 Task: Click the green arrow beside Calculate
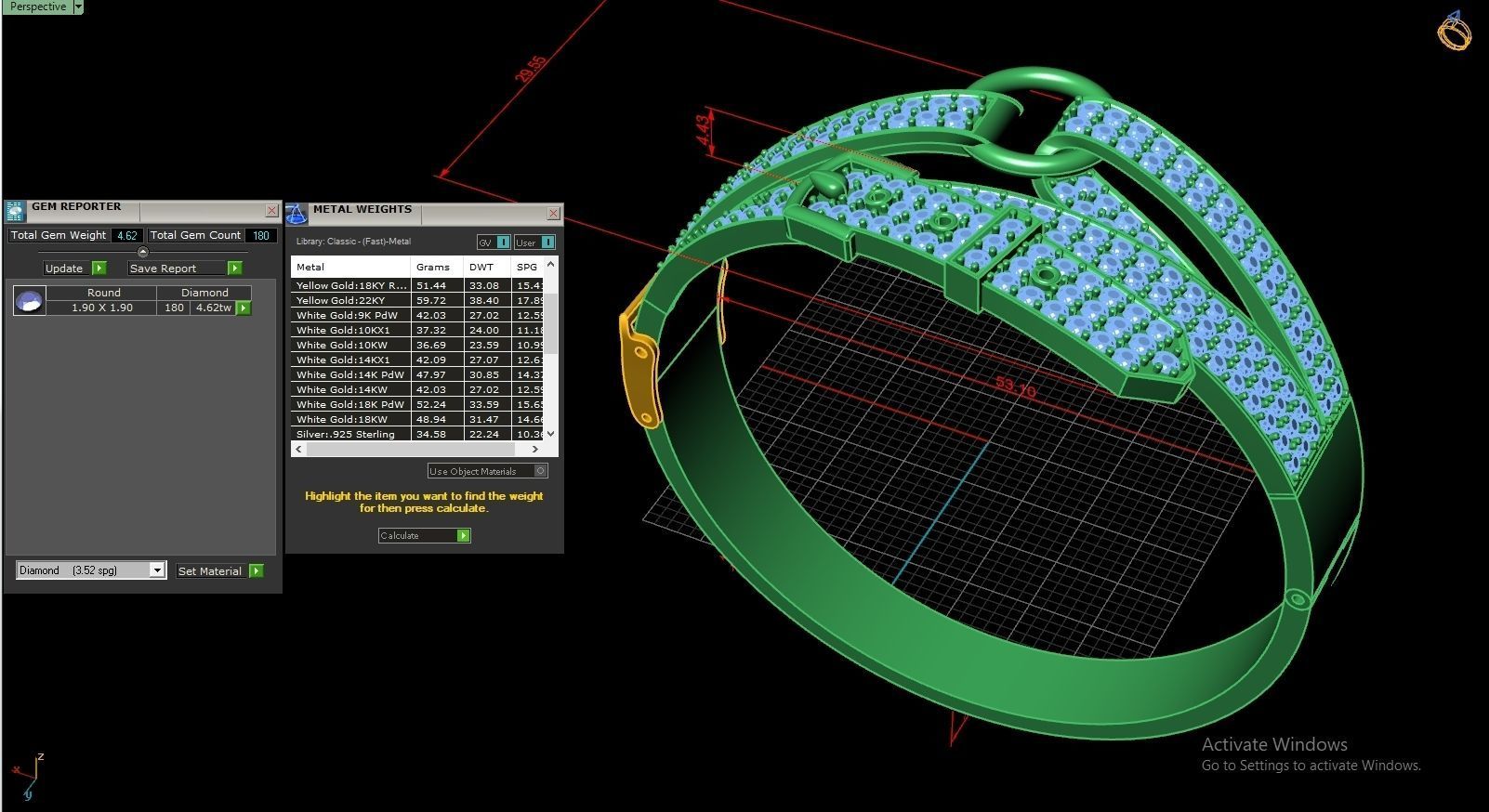click(x=464, y=536)
